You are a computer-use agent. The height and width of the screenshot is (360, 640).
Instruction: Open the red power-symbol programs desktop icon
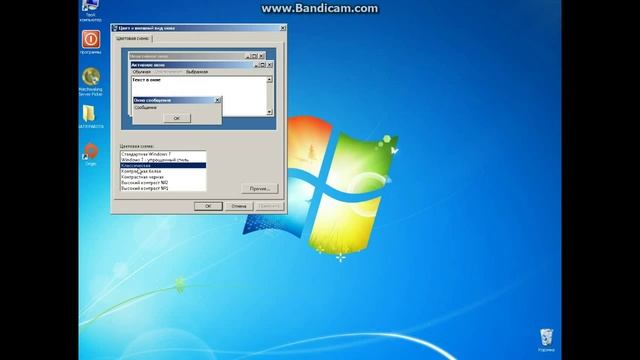point(91,42)
